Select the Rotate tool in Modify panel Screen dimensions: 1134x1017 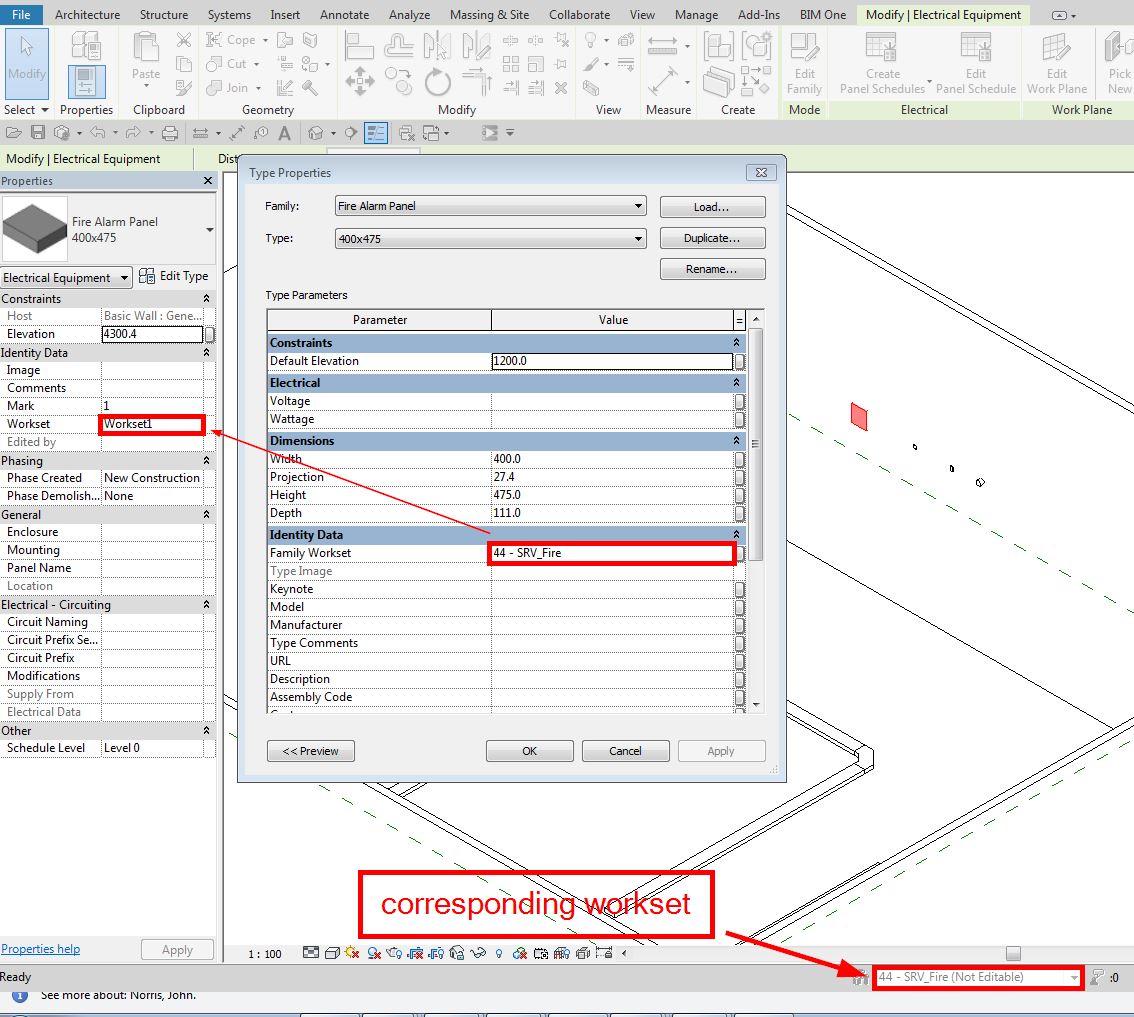tap(437, 81)
